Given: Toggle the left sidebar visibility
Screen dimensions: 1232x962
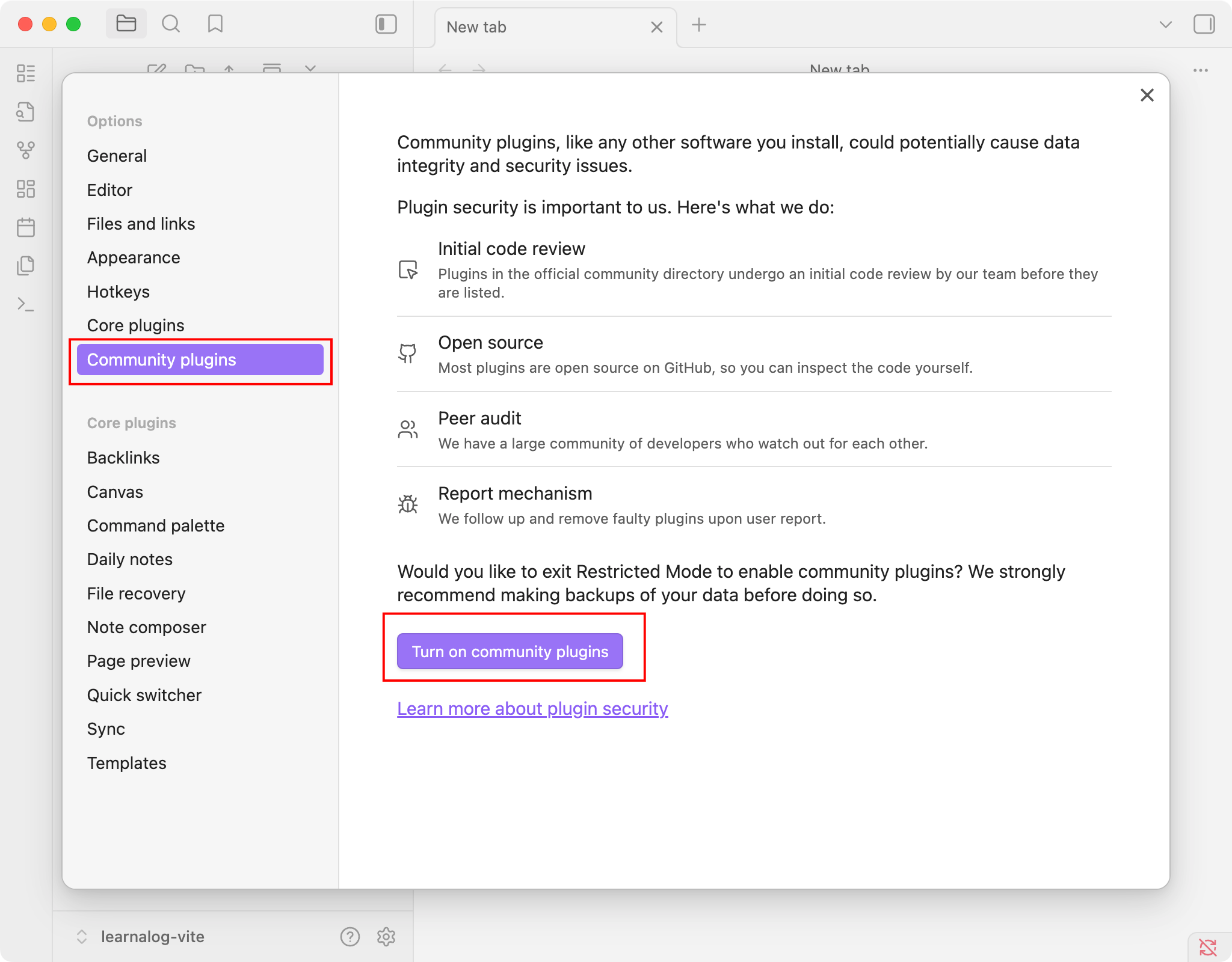Looking at the screenshot, I should pos(386,25).
